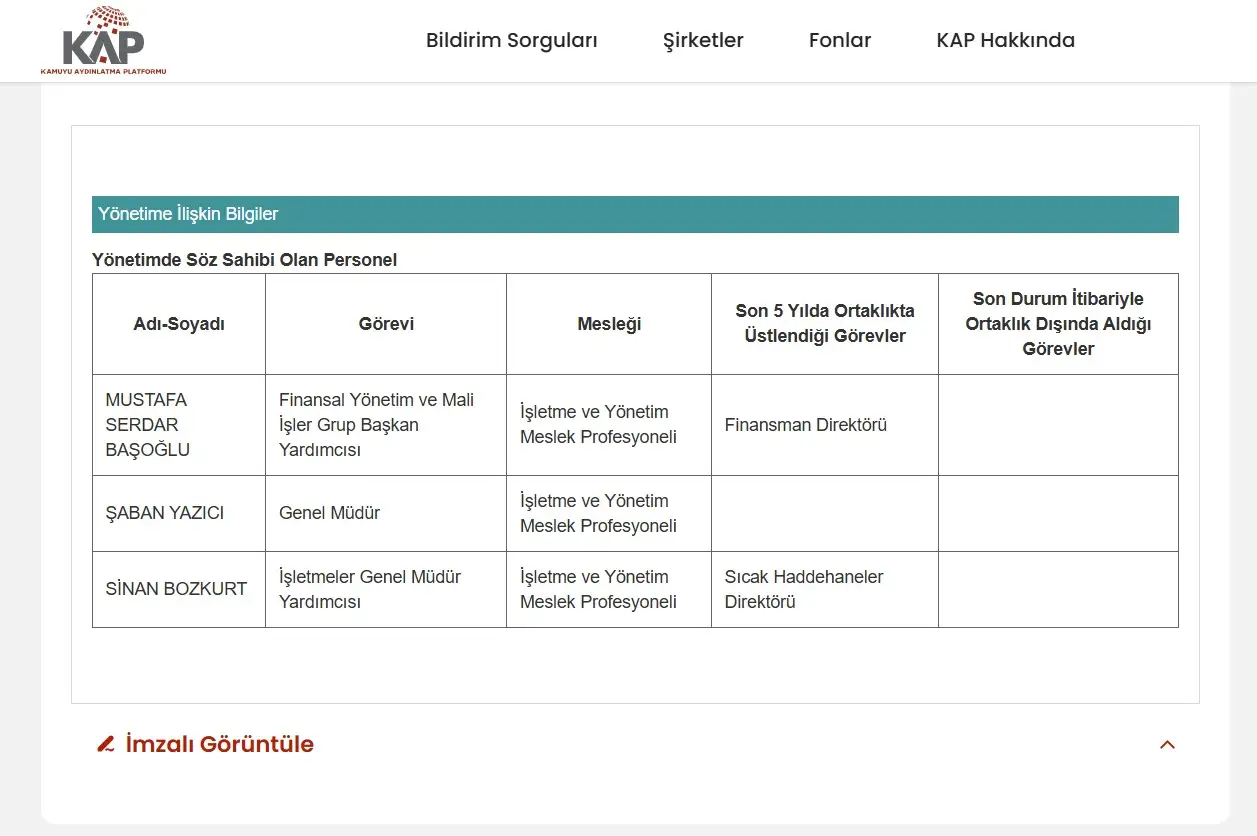Click the Görevi column header
This screenshot has height=836, width=1257.
tap(386, 324)
